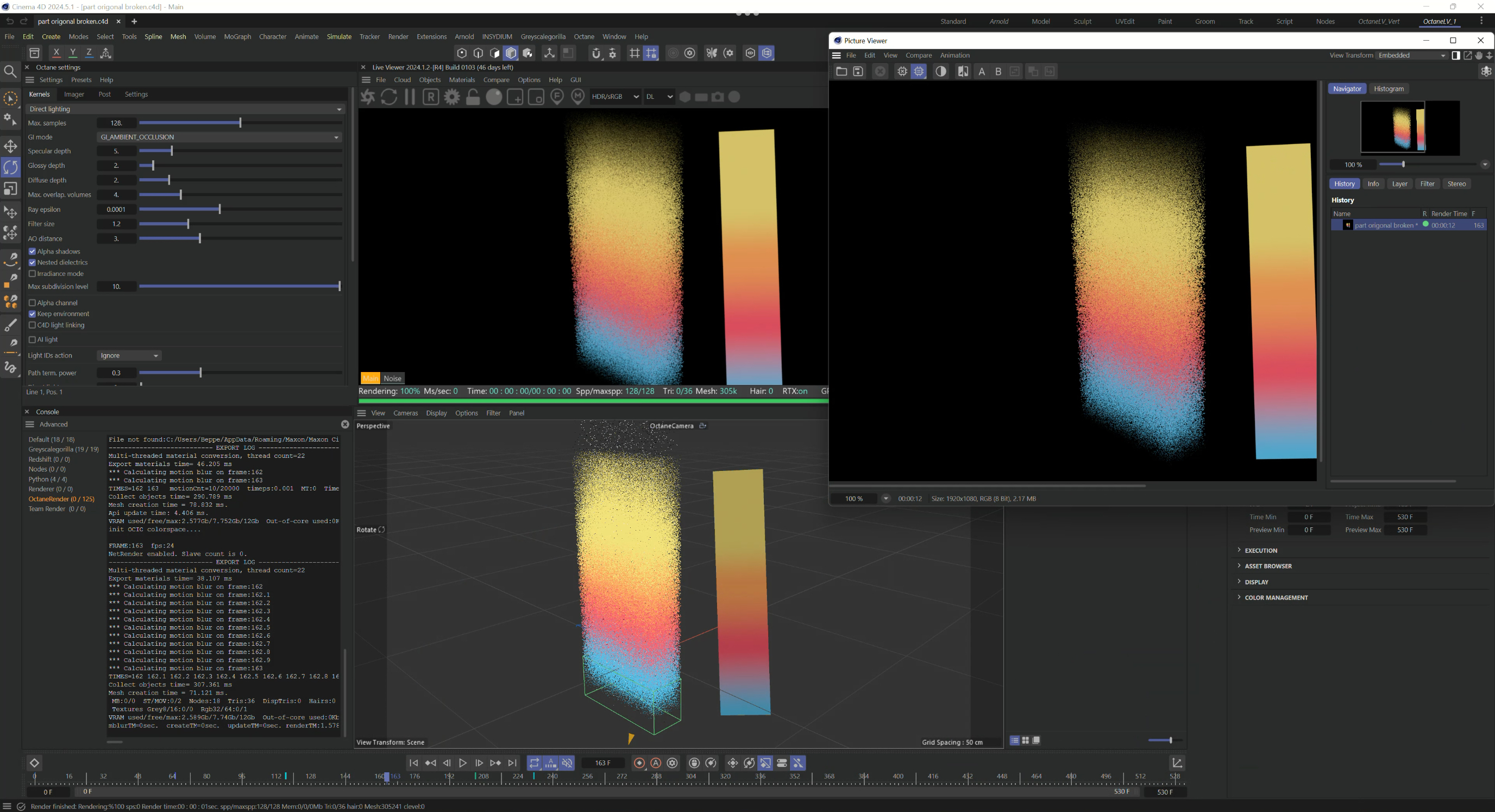Click the Max. samples slider
Image resolution: width=1495 pixels, height=812 pixels.
pyautogui.click(x=240, y=123)
